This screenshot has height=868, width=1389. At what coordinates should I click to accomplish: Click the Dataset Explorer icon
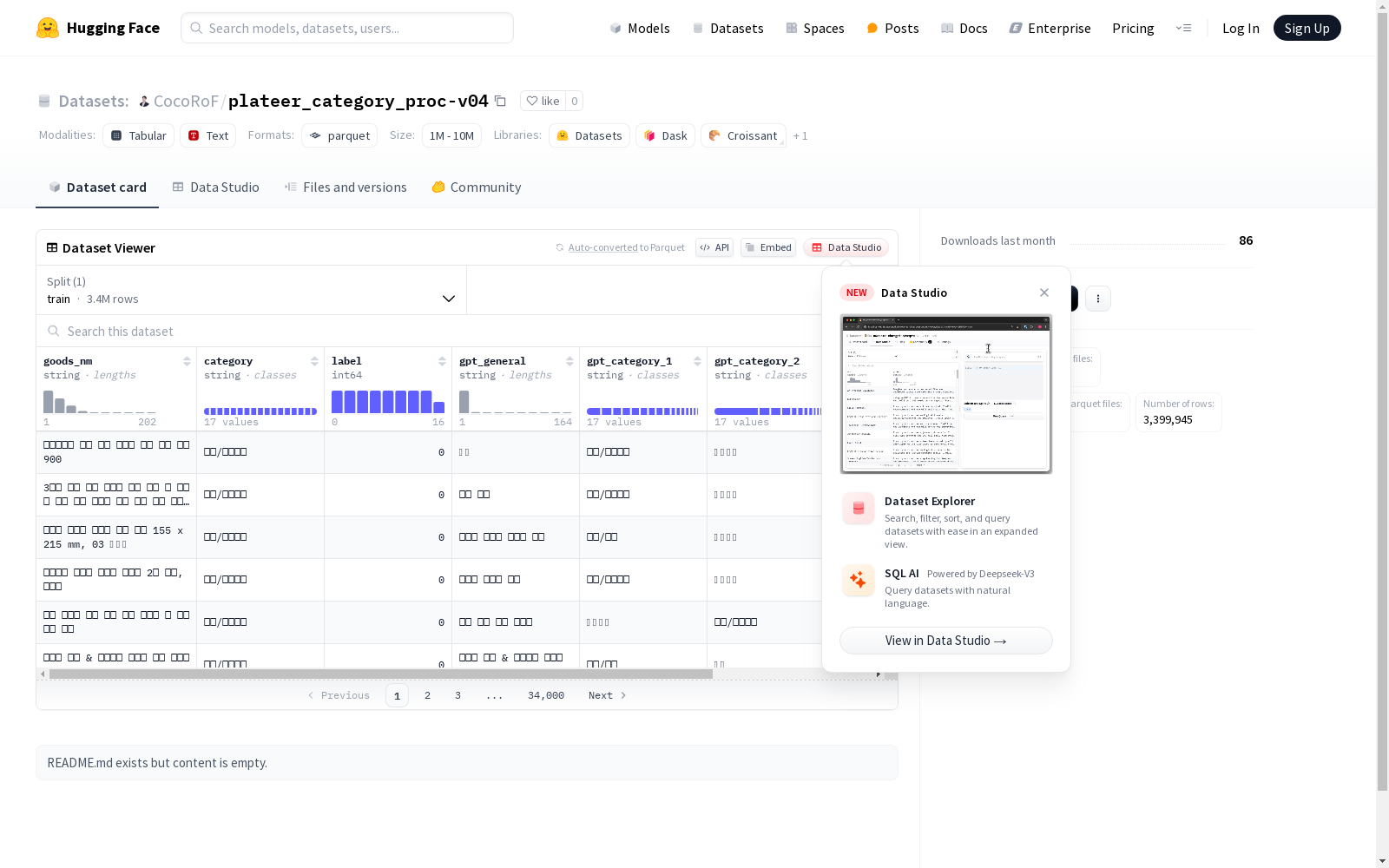point(859,509)
